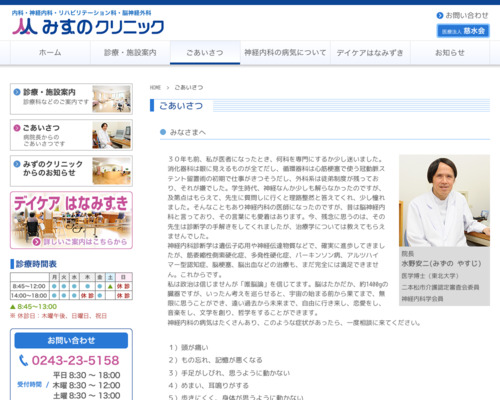Image resolution: width=500 pixels, height=400 pixels.
Task: Open the sidebar ごあいさつ banner
Action: pyautogui.click(x=71, y=135)
